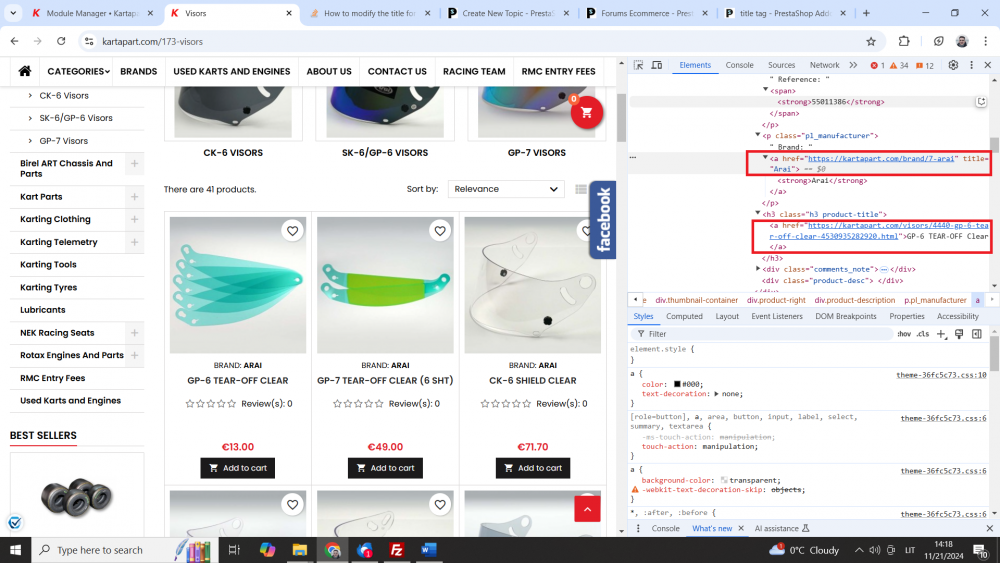
Task: Expand Karting Clothing category plus
Action: (x=135, y=219)
